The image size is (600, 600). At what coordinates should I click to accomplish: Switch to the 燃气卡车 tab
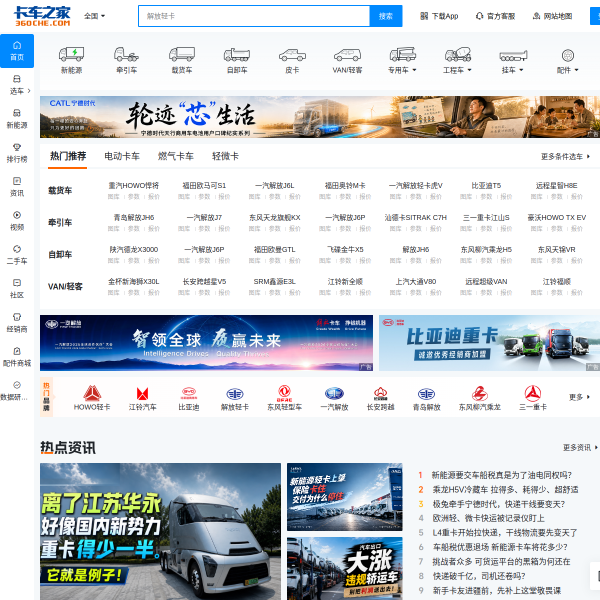tap(176, 156)
